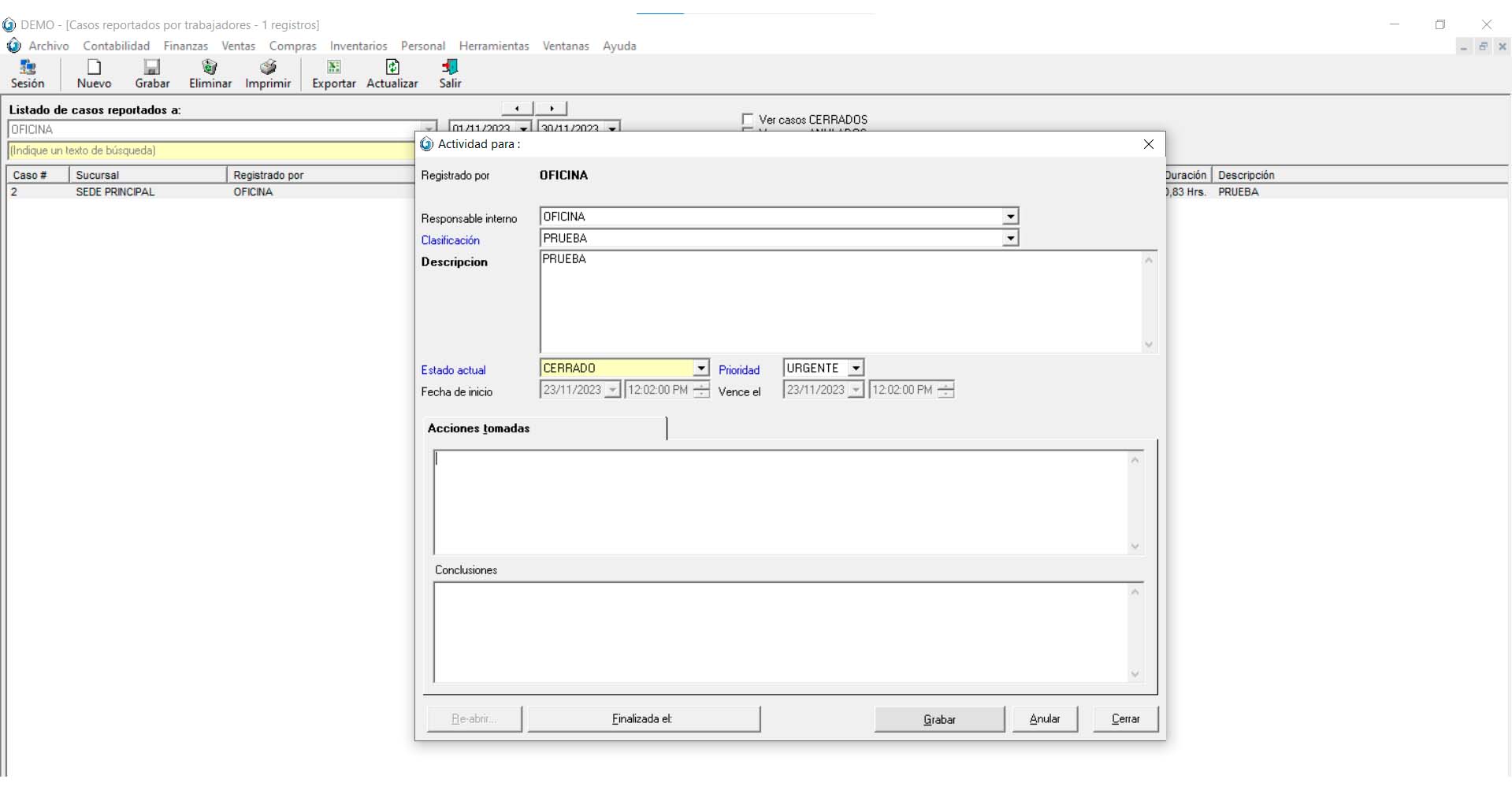Open the Prioridad dropdown
This screenshot has height=790, width=1512.
tap(856, 369)
